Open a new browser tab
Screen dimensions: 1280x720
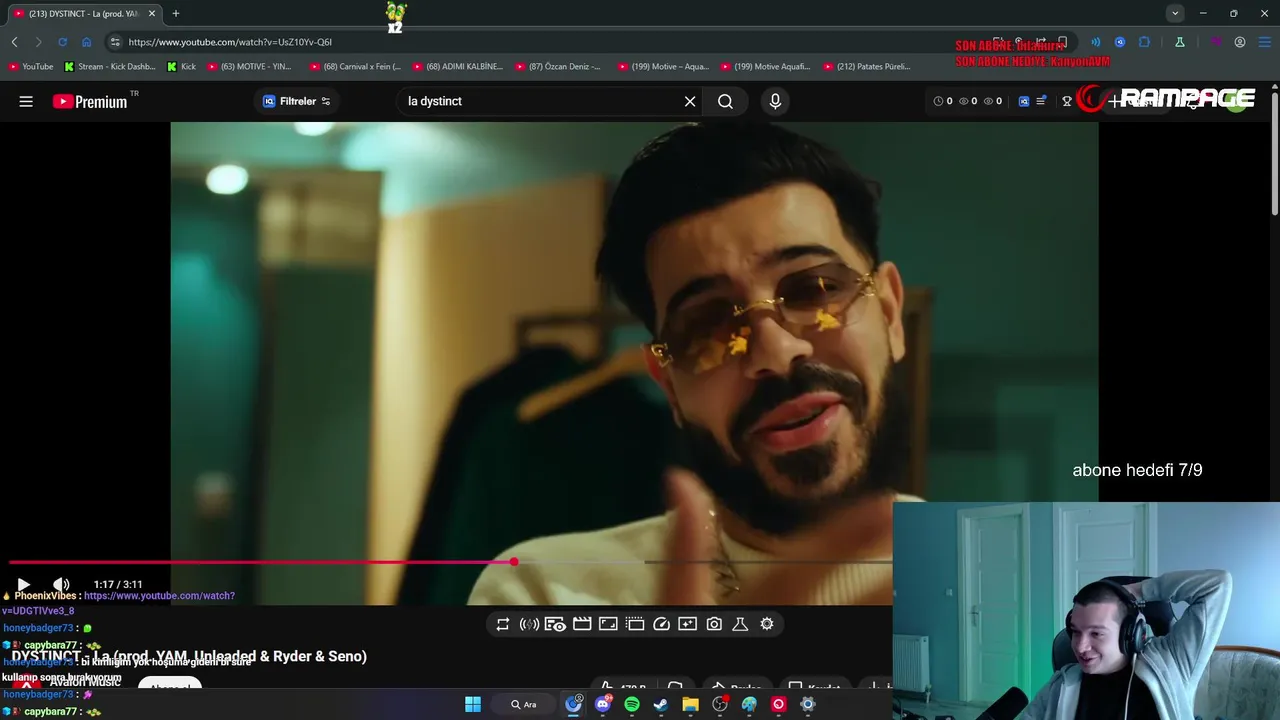coord(176,14)
